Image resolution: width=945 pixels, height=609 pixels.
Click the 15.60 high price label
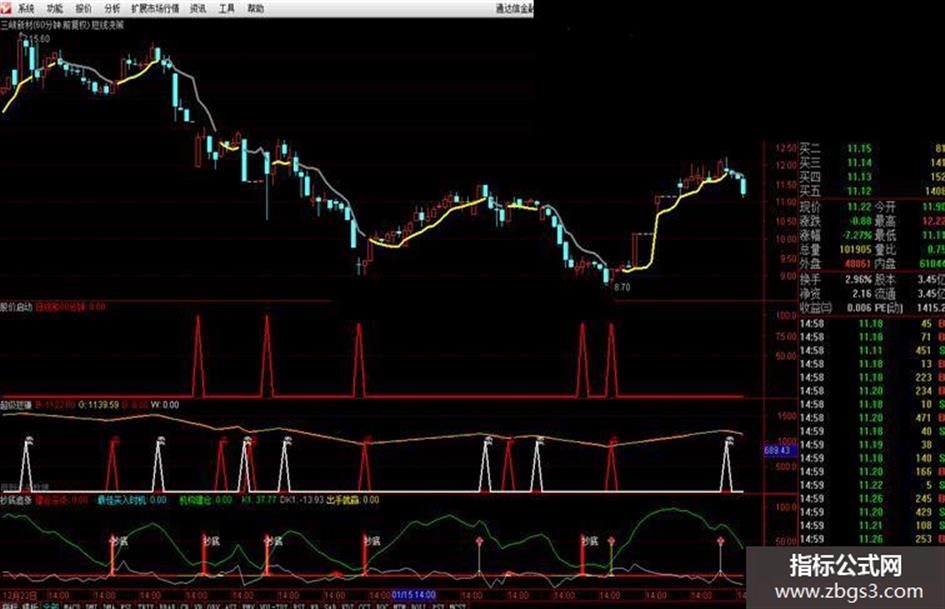click(x=39, y=39)
